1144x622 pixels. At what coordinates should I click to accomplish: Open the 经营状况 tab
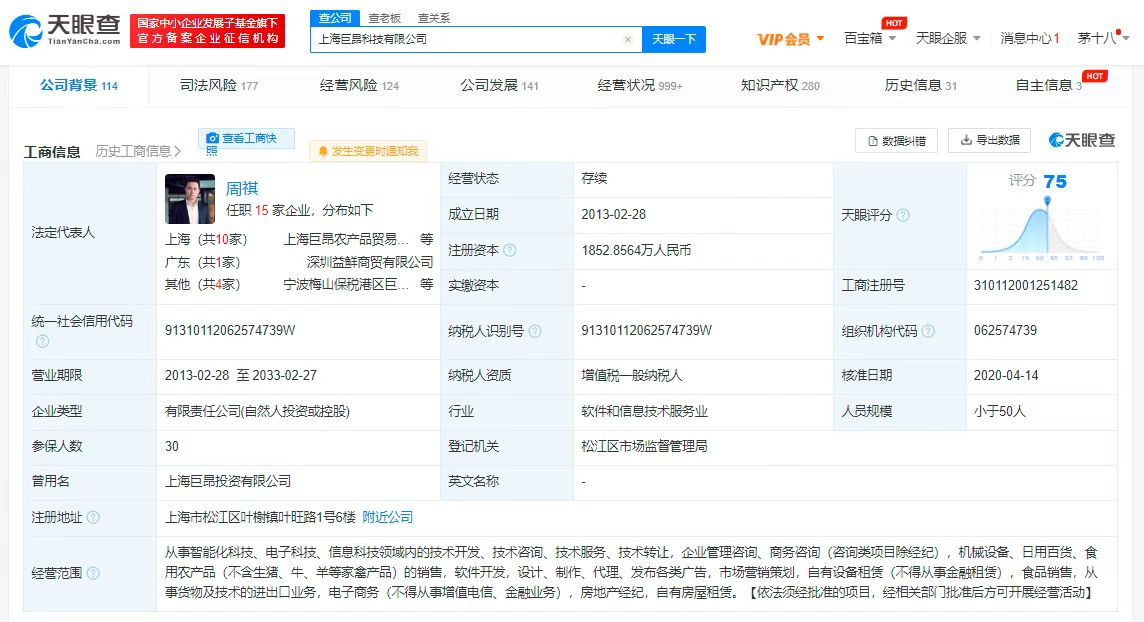tap(640, 85)
